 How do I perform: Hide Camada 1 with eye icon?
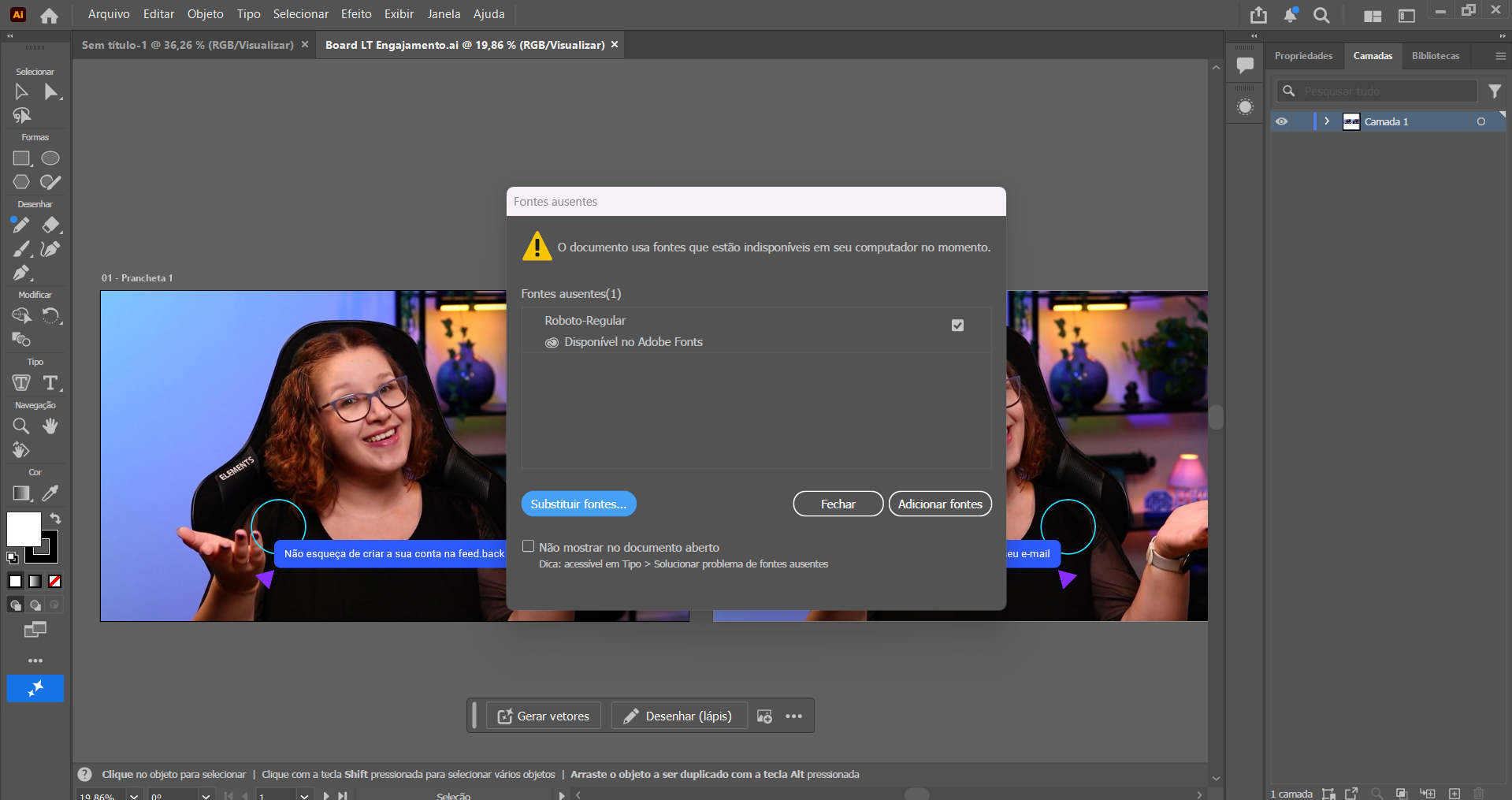[x=1282, y=121]
